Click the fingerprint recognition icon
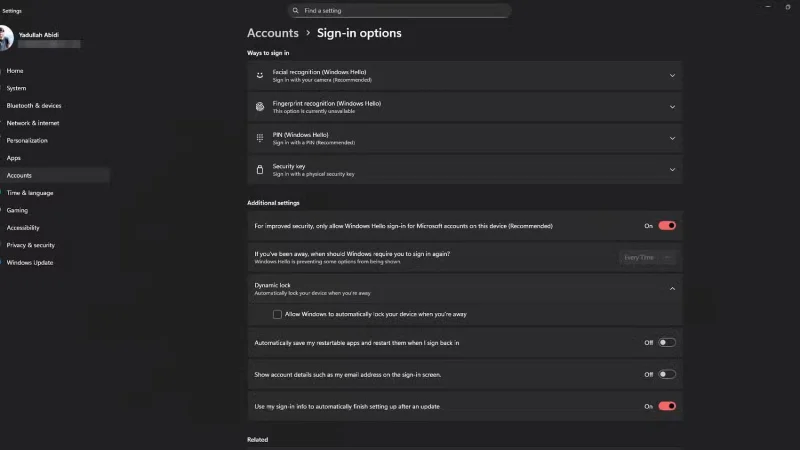The width and height of the screenshot is (800, 450). tap(260, 107)
